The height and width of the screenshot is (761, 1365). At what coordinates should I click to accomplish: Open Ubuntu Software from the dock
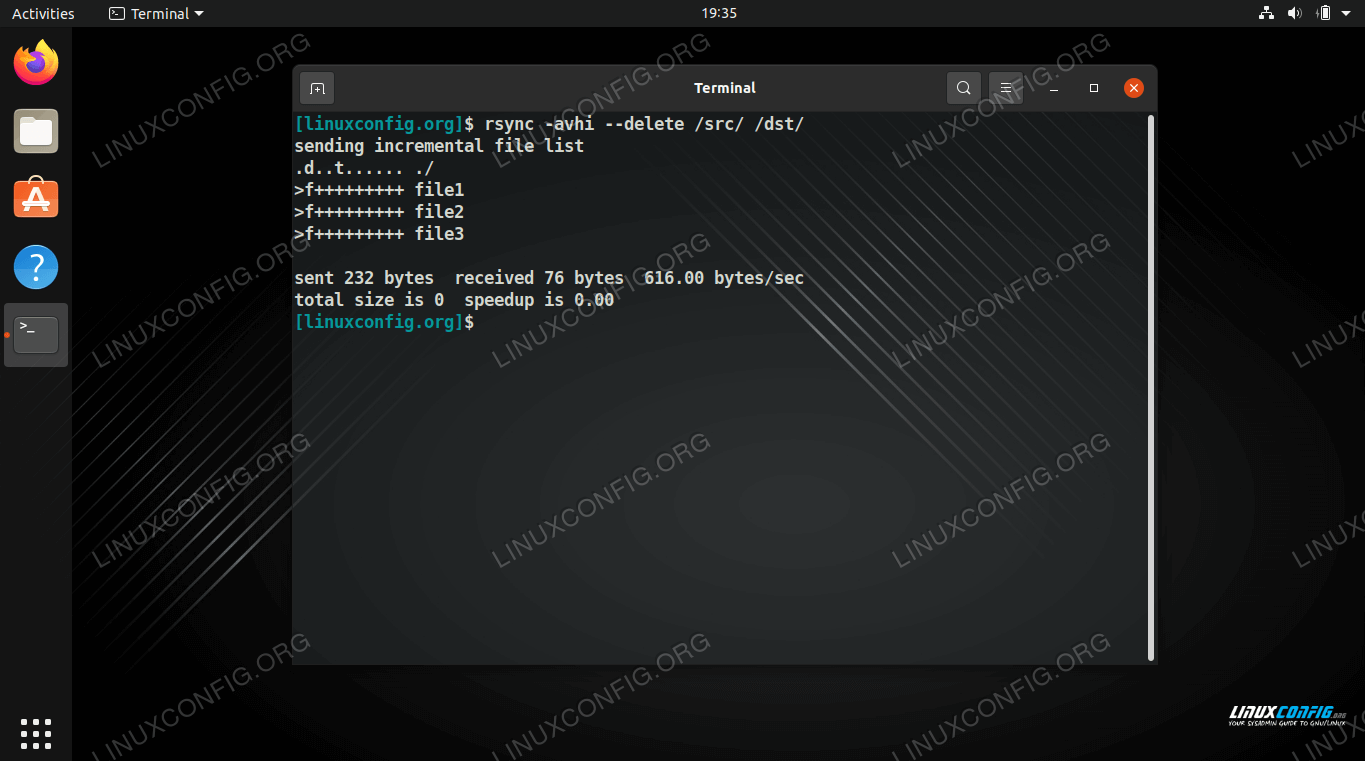tap(36, 199)
